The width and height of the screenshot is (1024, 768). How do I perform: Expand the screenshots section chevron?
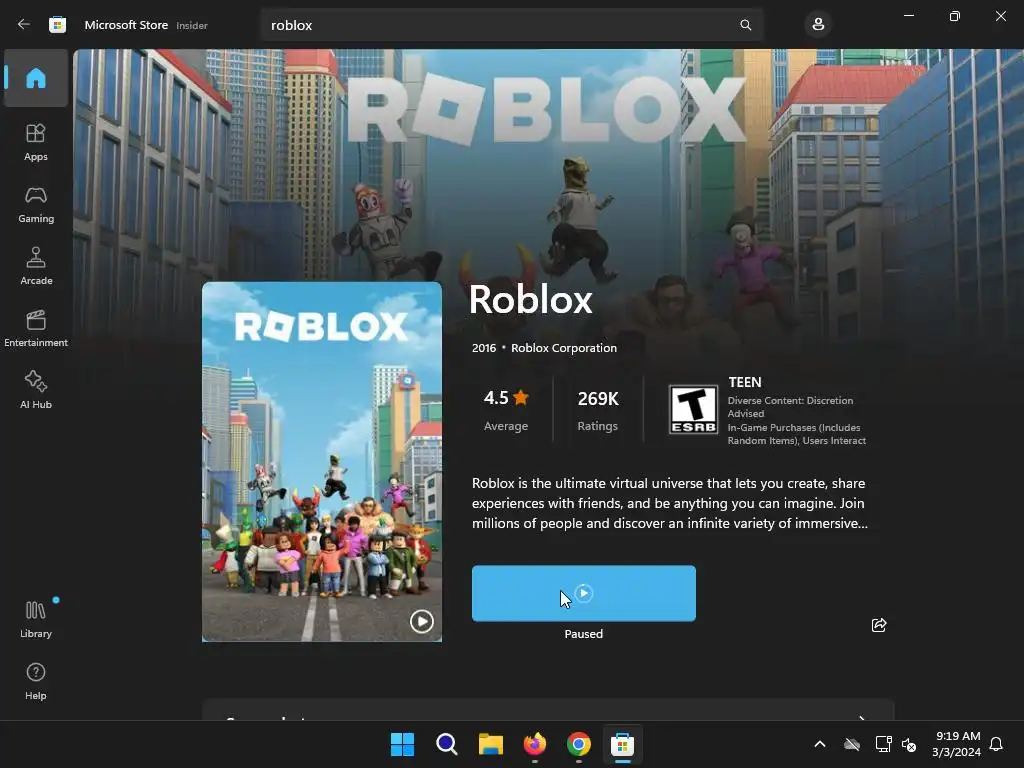tap(862, 717)
